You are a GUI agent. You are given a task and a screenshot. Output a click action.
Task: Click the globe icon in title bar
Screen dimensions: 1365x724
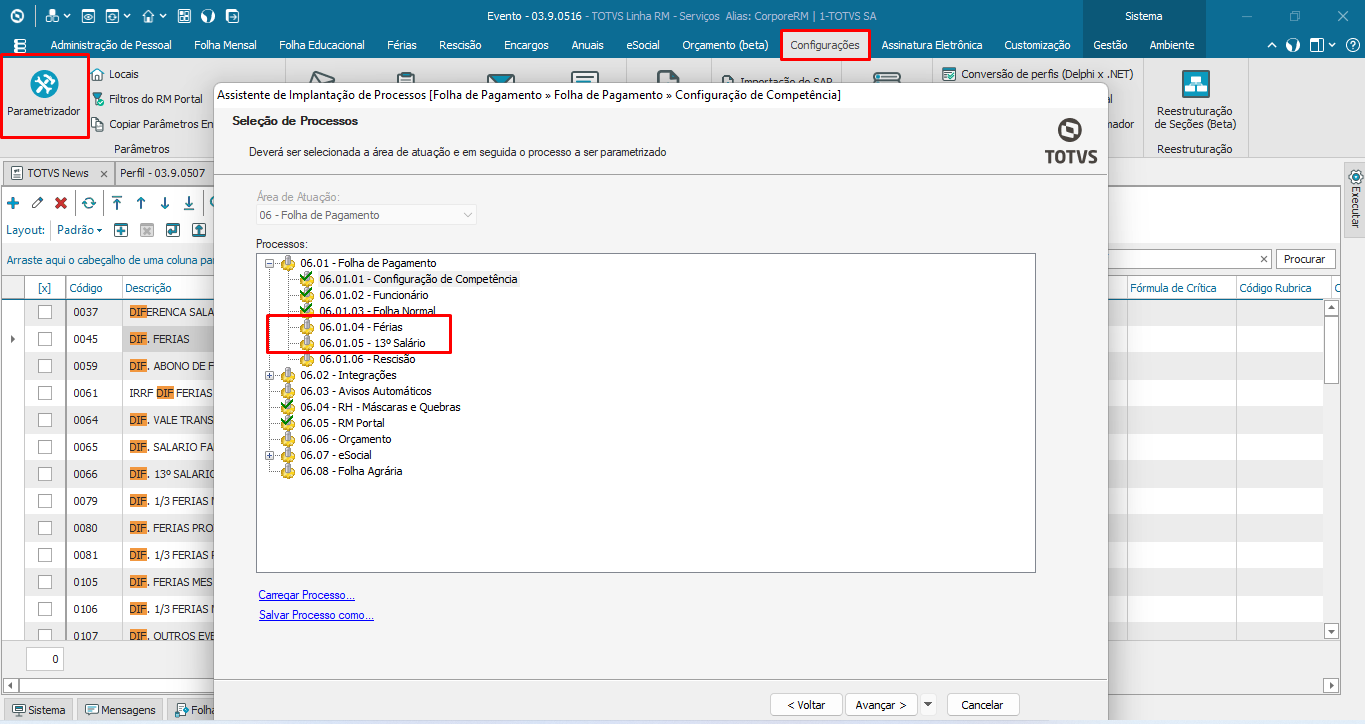tap(208, 16)
